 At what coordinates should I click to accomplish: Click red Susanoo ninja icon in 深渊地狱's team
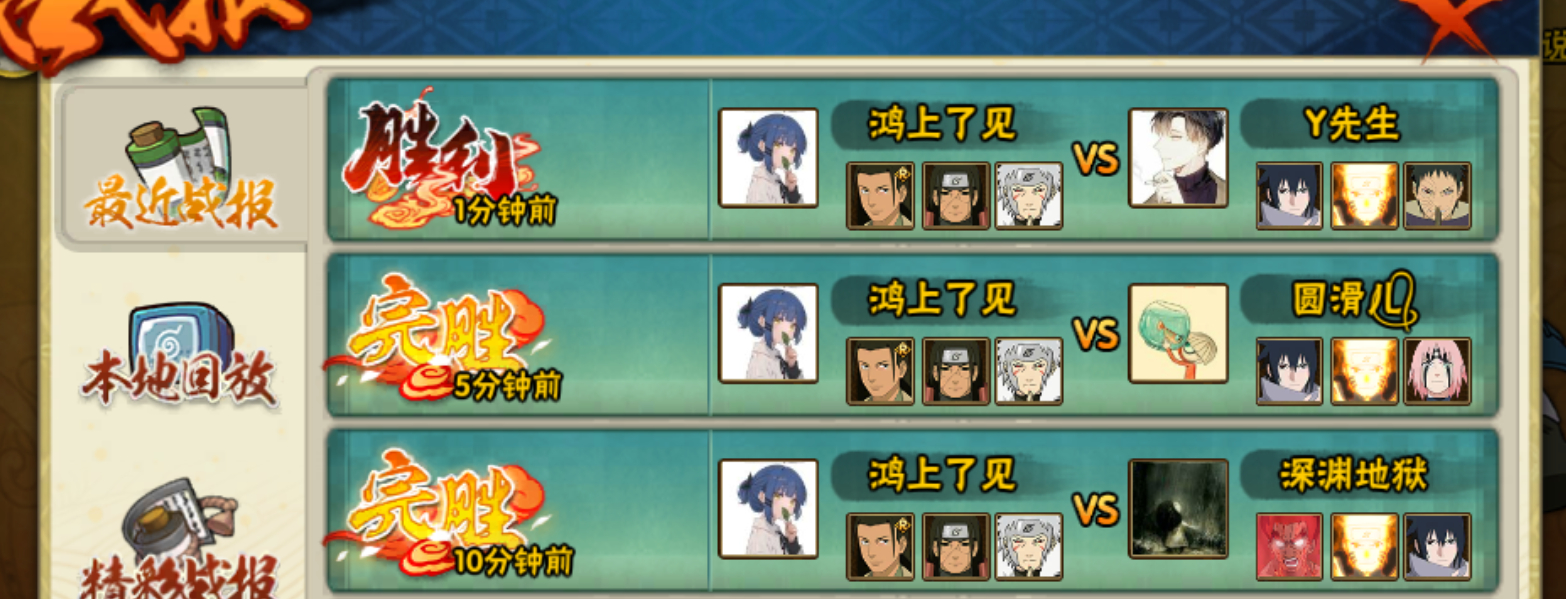point(1289,547)
